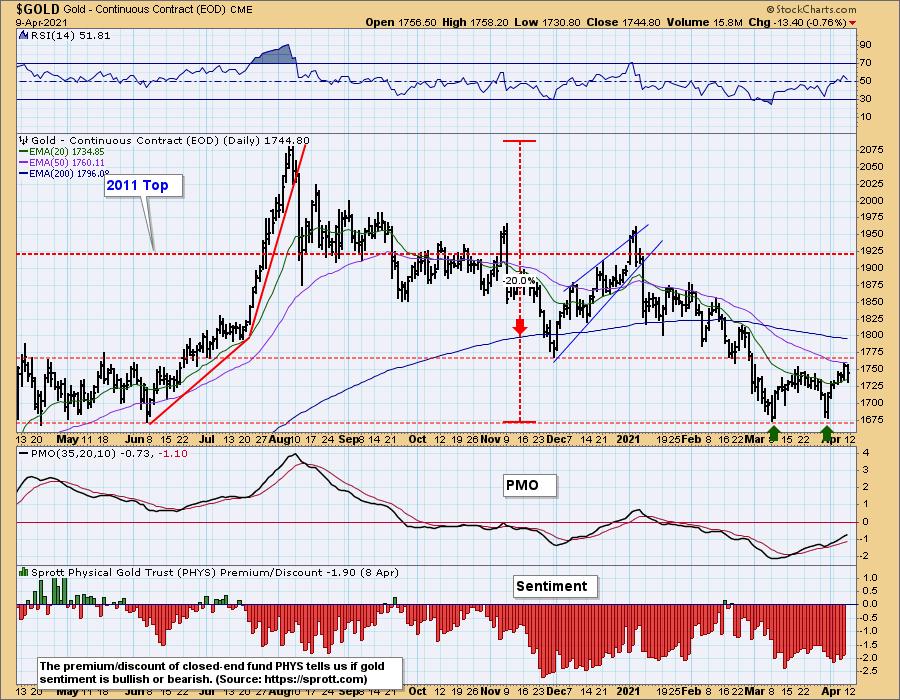Viewport: 900px width, 700px height.
Task: Click the 1675 price axis label
Action: coord(871,419)
